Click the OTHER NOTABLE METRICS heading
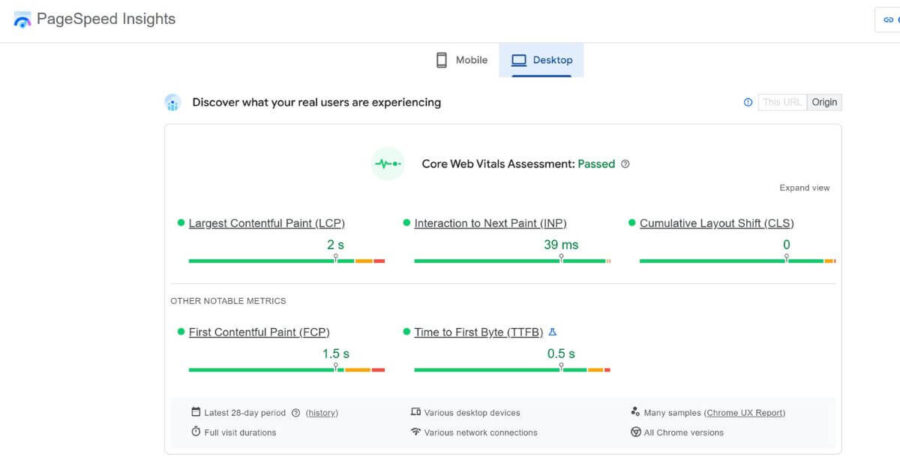Screen dimensions: 900x473 pos(228,301)
